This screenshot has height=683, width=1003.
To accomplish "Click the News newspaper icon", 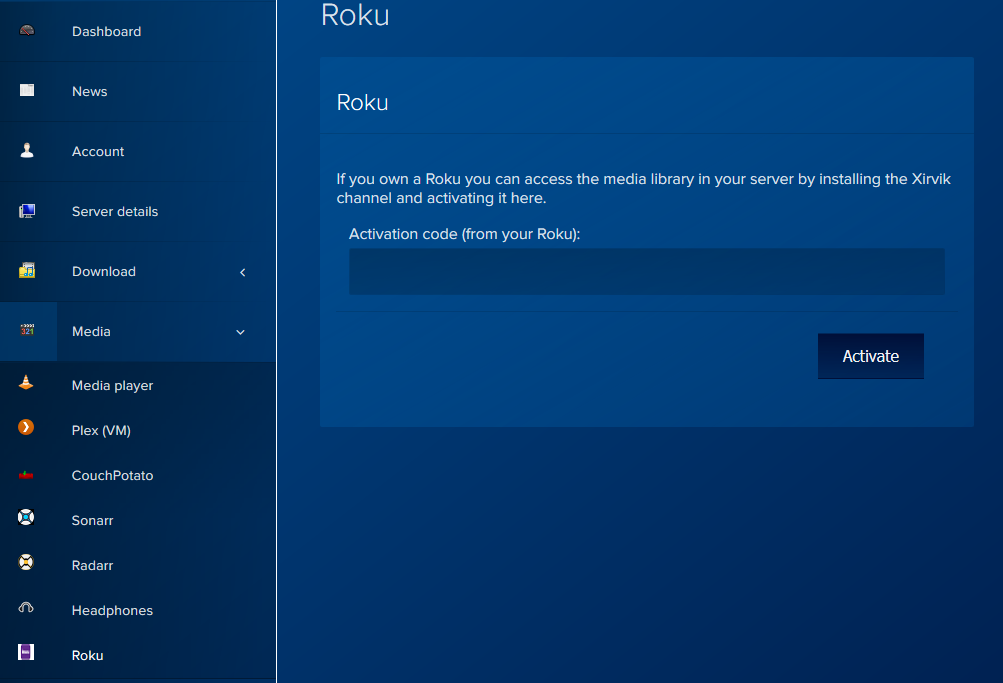I will [27, 90].
